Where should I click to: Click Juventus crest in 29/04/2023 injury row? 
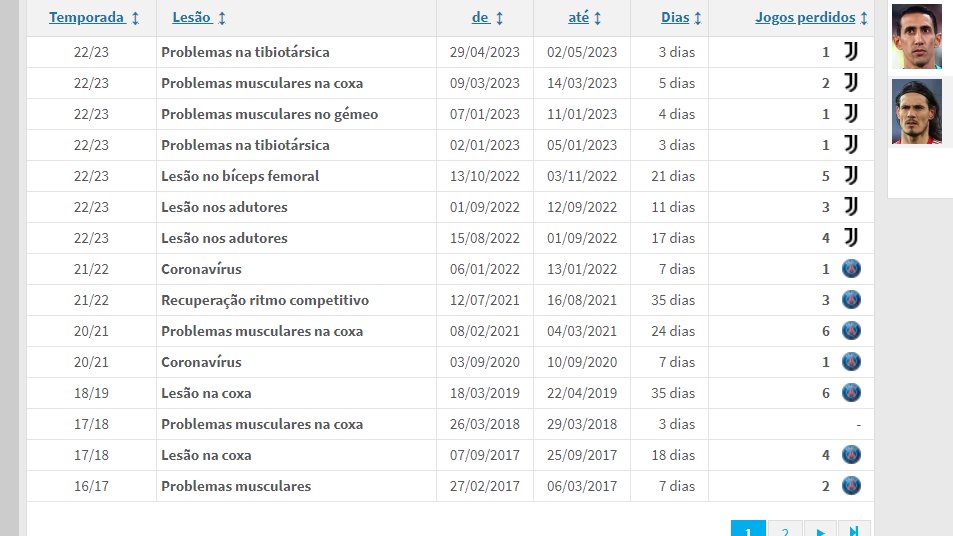pyautogui.click(x=851, y=52)
